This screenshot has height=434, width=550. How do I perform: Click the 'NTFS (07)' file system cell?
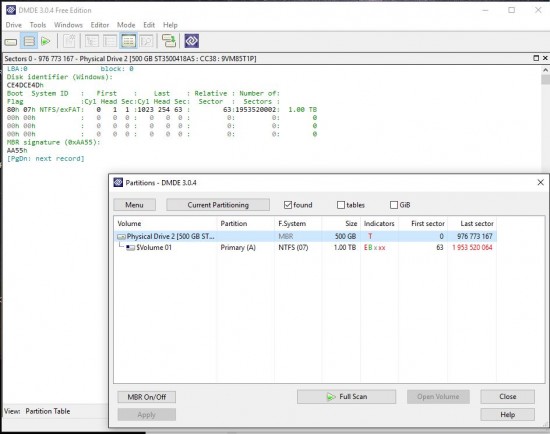tap(293, 247)
